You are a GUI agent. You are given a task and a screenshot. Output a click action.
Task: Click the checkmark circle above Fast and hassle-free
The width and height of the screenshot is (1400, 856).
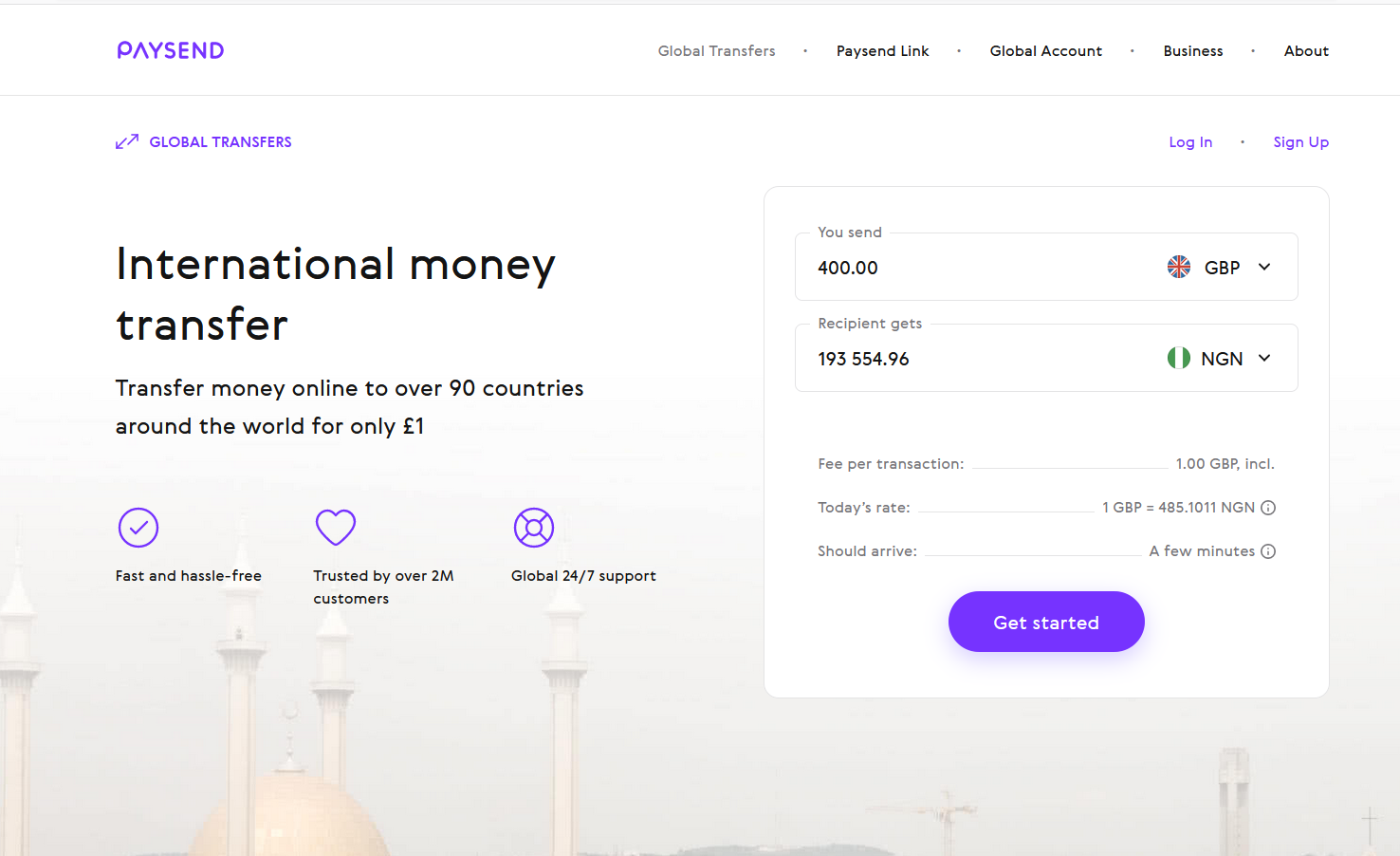[138, 528]
